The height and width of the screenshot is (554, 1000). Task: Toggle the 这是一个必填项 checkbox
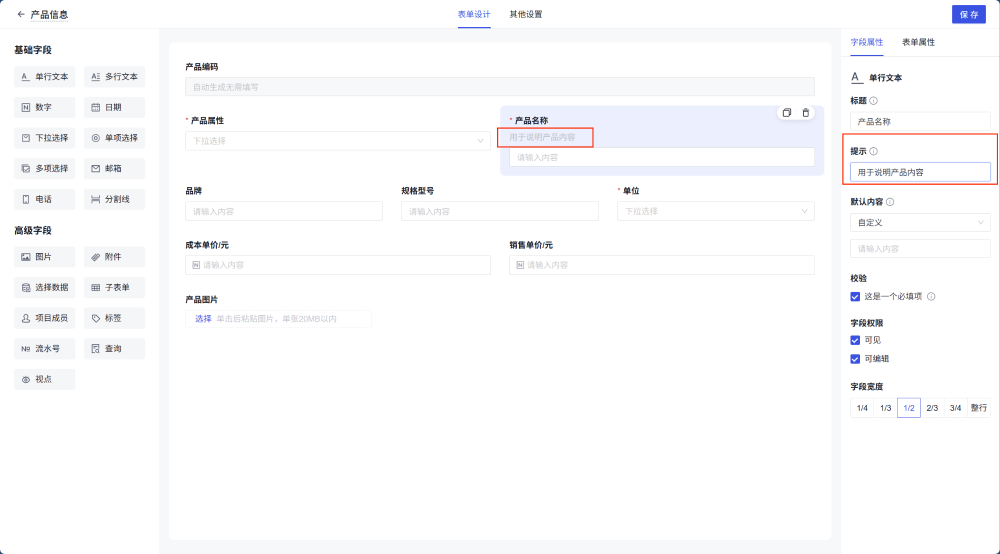click(855, 296)
